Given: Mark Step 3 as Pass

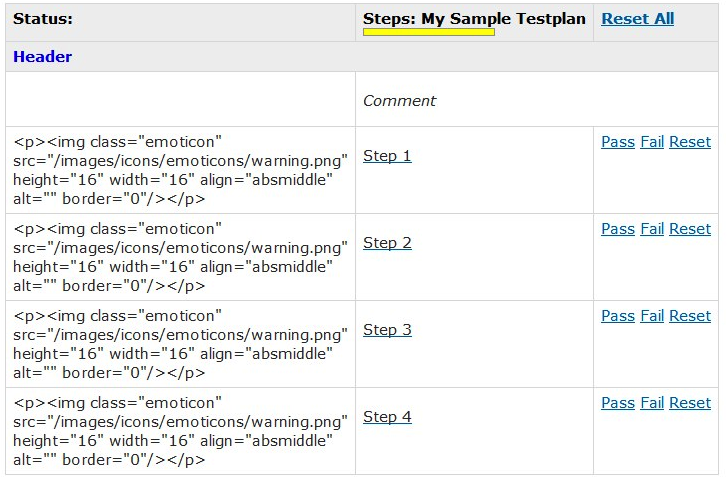Looking at the screenshot, I should click(617, 316).
